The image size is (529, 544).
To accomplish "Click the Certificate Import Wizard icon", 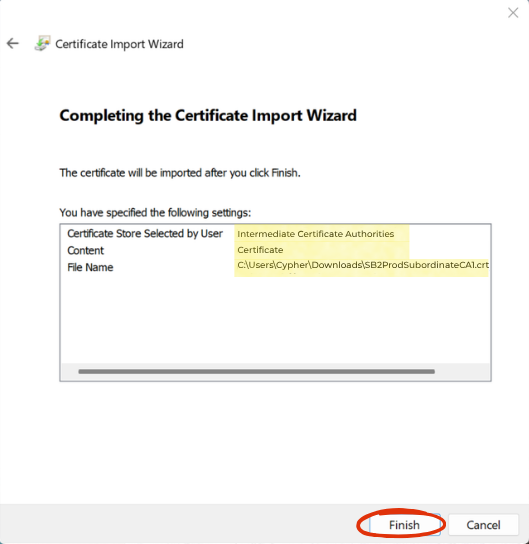I will coord(42,43).
